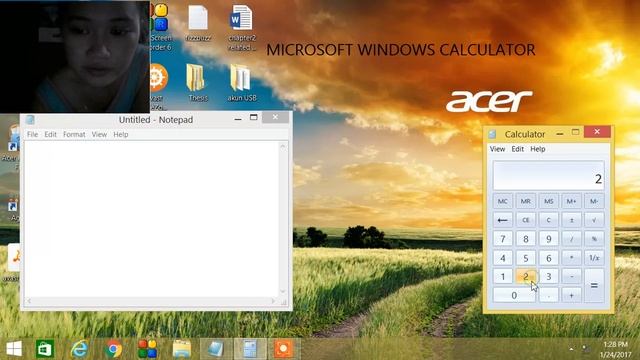This screenshot has width=640, height=360.
Task: Launch Internet Explorer from the taskbar
Action: pos(79,349)
